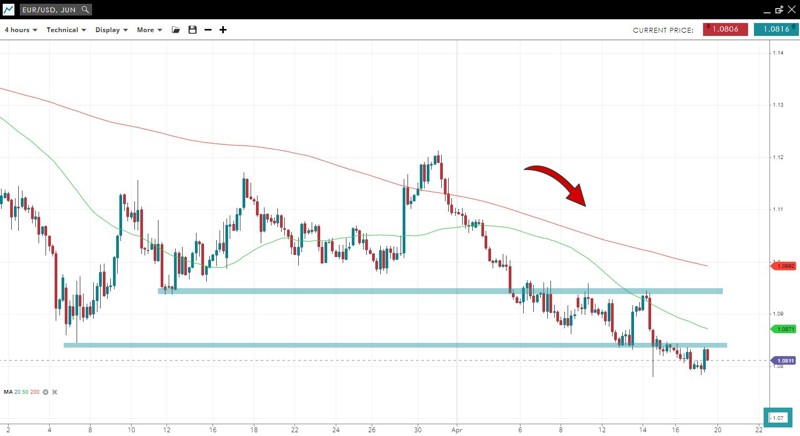The width and height of the screenshot is (800, 436).
Task: Click the chart logo icon in title bar
Action: [x=8, y=9]
